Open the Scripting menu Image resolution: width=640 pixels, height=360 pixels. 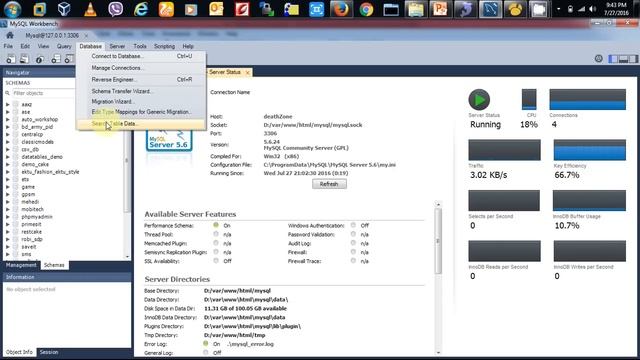coord(164,47)
